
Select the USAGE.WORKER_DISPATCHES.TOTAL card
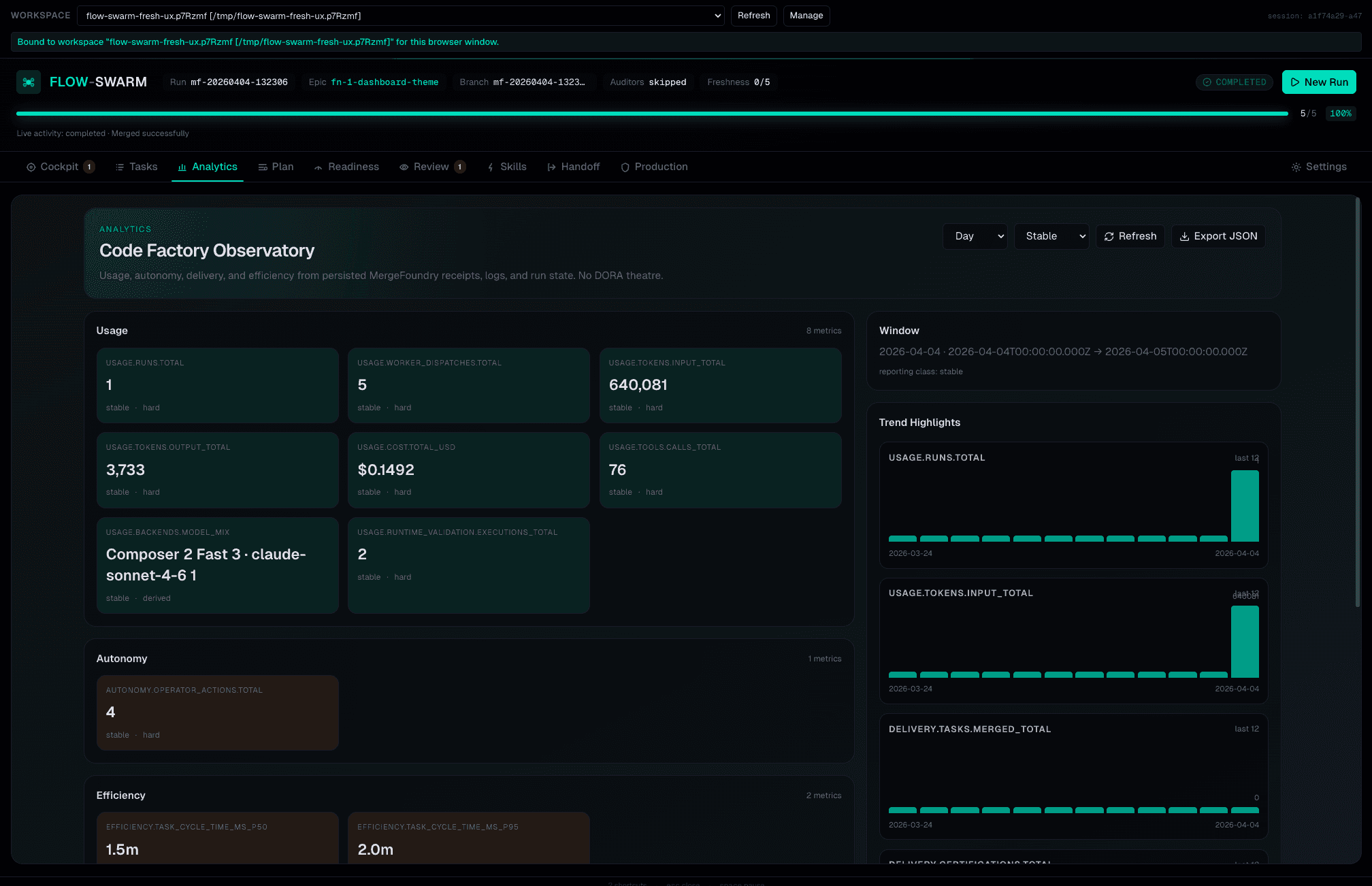pos(469,385)
